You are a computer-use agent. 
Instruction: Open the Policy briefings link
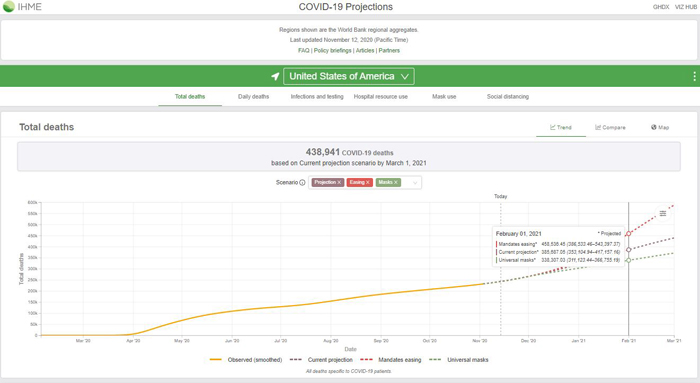click(333, 50)
